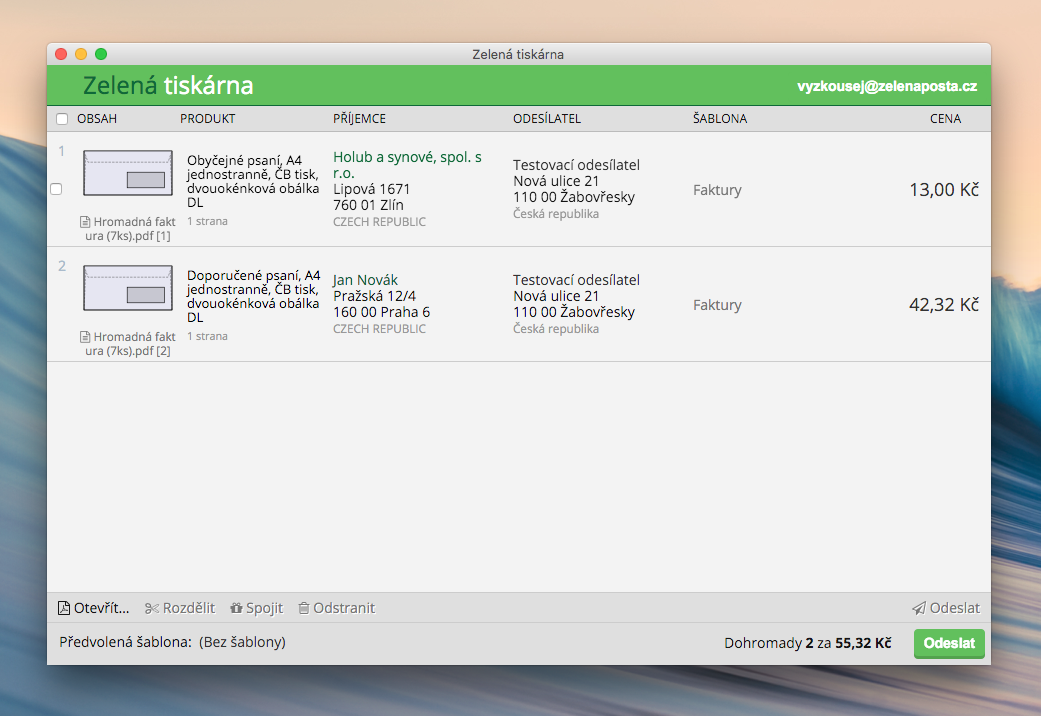Image resolution: width=1041 pixels, height=716 pixels.
Task: Click the Zelená tiskárna logo
Action: pos(168,86)
